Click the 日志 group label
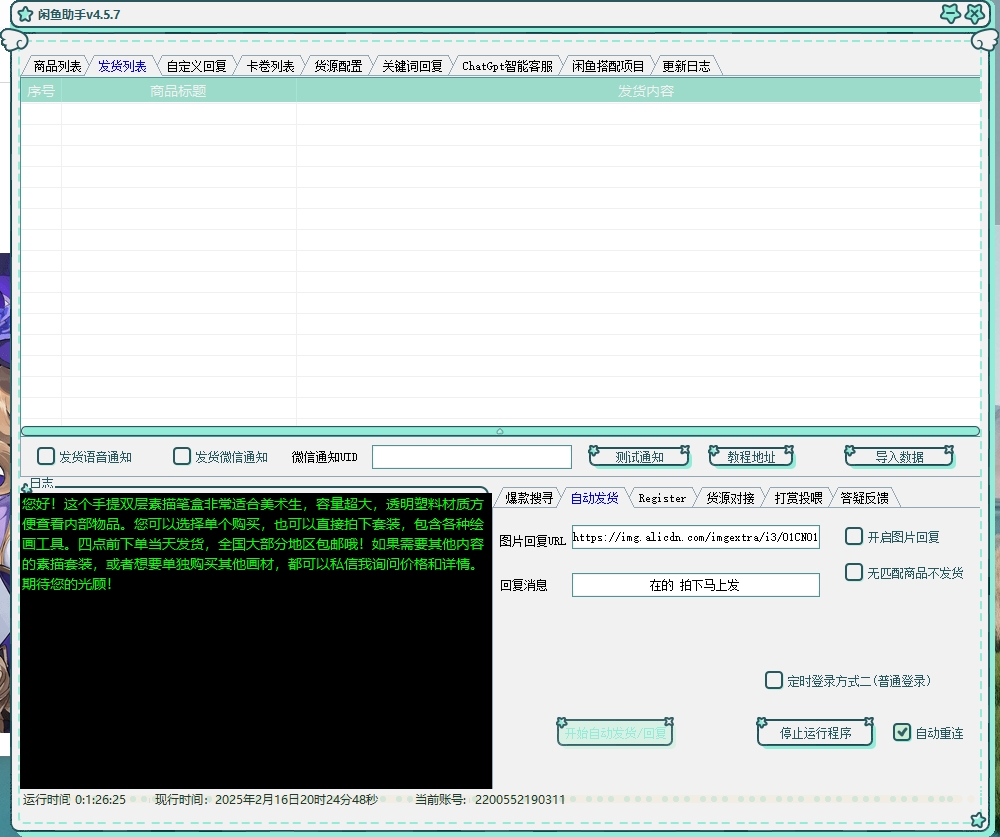The width and height of the screenshot is (1000, 837). [41, 483]
